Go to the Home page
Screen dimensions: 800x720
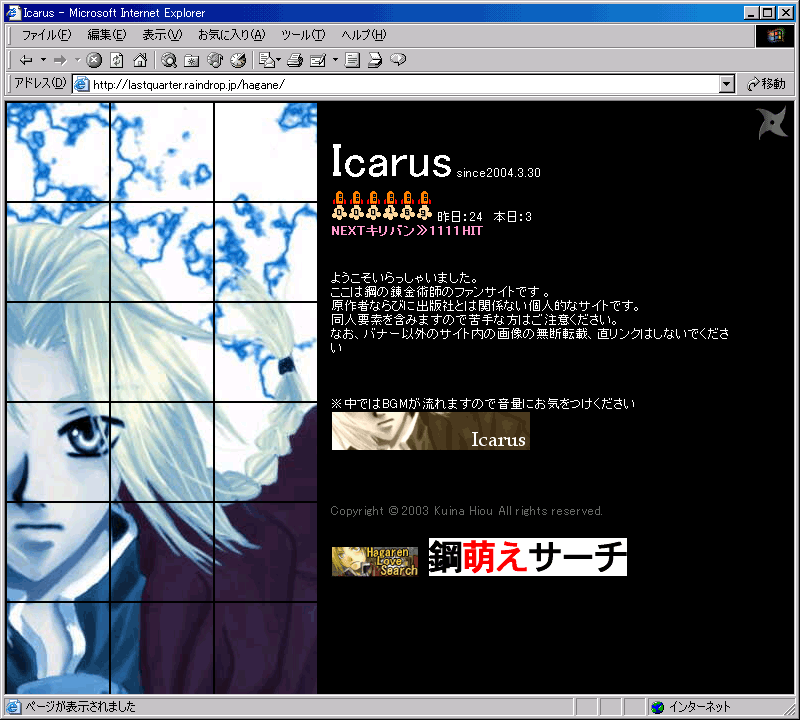tap(140, 60)
